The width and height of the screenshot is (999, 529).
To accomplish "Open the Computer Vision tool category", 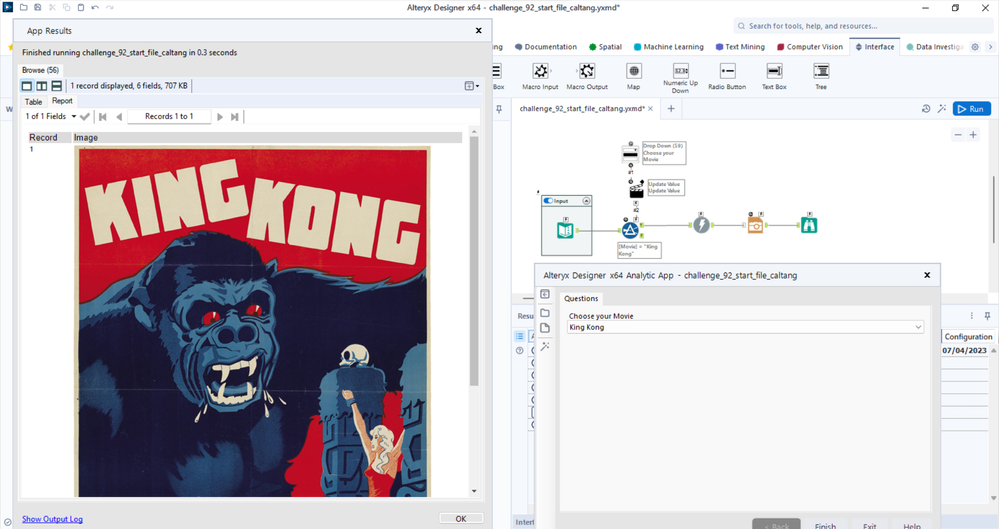I will point(810,47).
